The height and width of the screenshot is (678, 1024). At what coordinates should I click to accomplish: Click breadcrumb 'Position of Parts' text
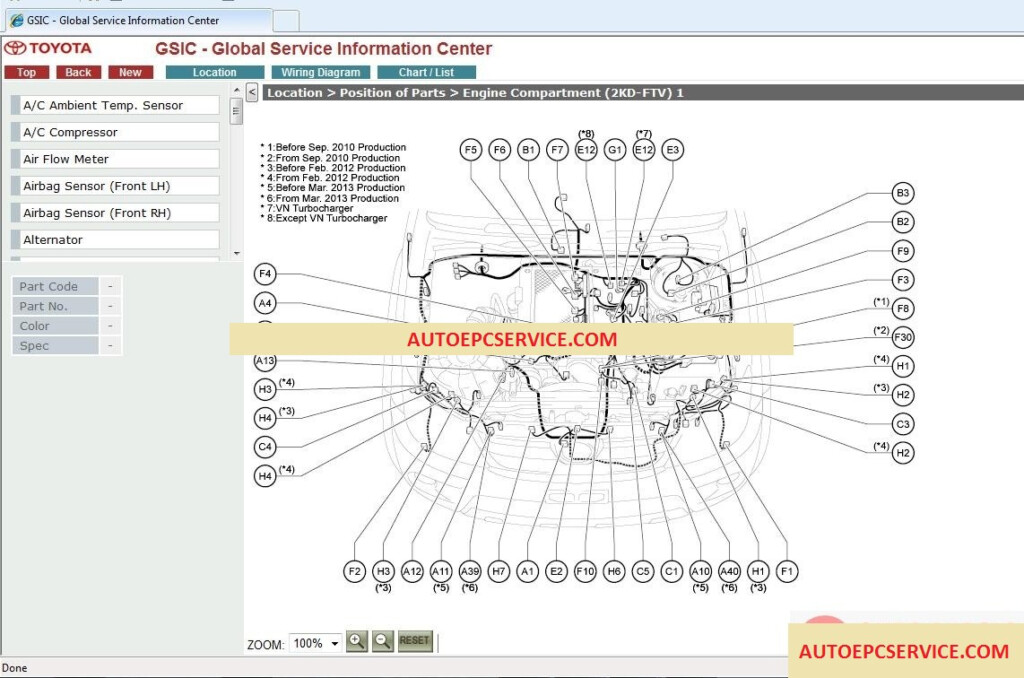tap(392, 93)
